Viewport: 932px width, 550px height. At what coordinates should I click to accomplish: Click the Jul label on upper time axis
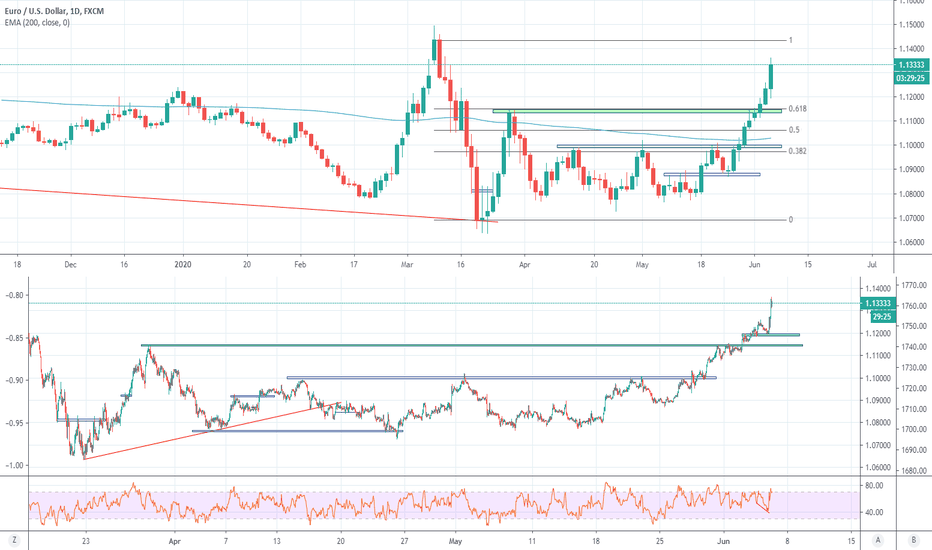[872, 265]
